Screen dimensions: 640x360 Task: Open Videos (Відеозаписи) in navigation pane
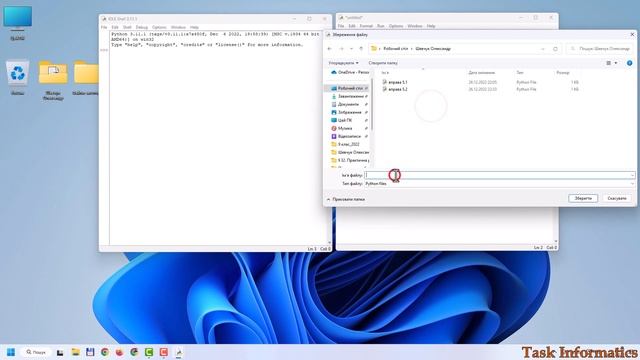tap(349, 136)
